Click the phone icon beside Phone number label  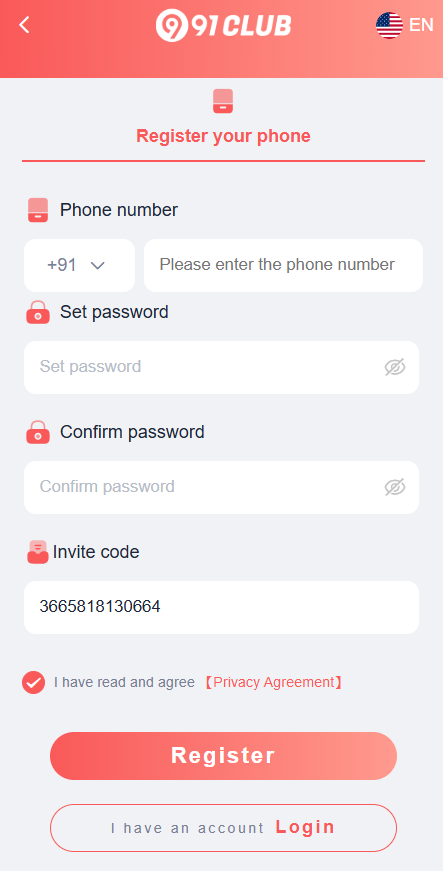point(38,211)
